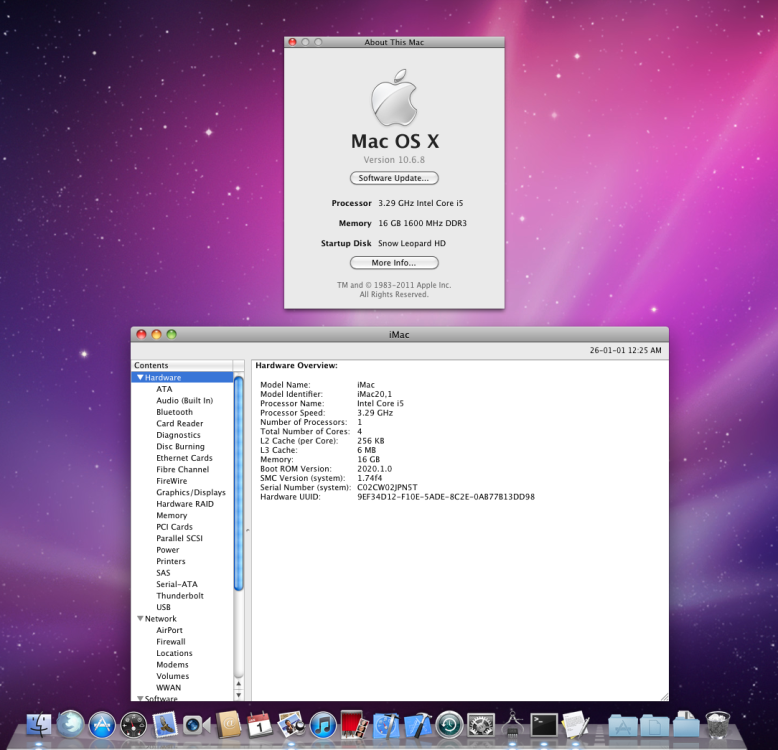Zoom the iMac profiler window
Screen dimensions: 778x750
pos(171,334)
